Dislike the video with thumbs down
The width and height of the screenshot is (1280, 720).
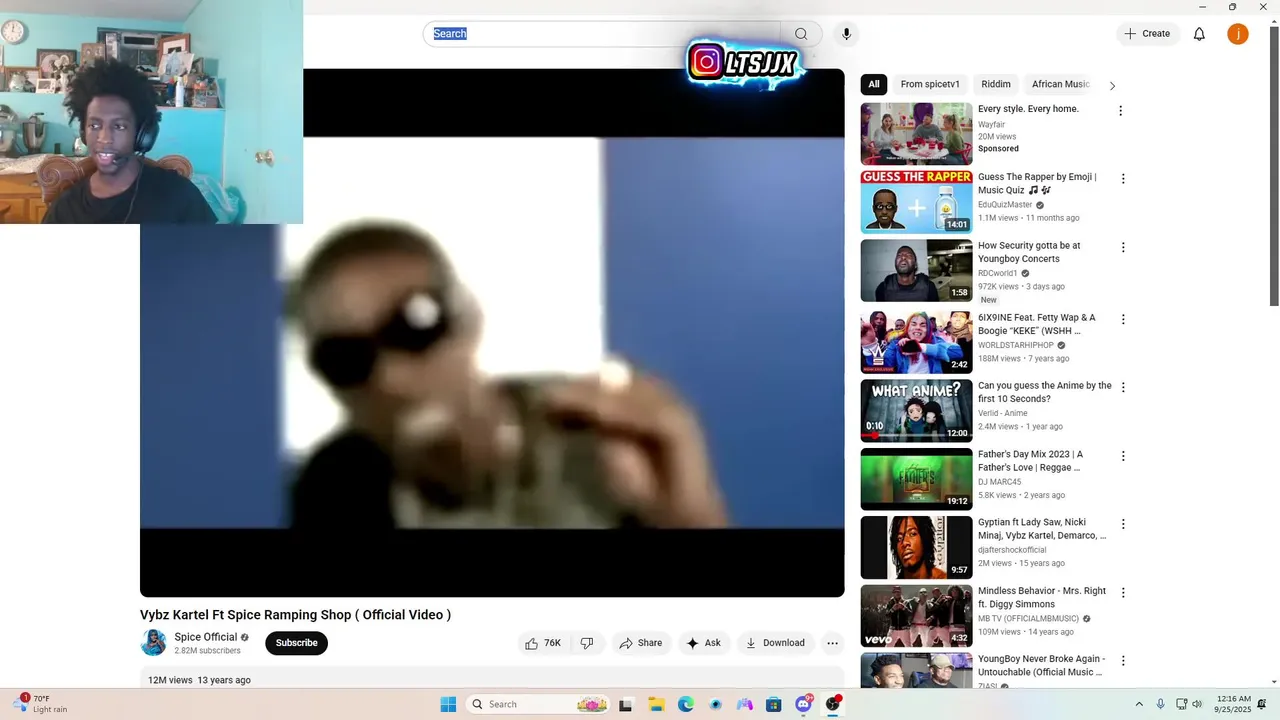tap(587, 643)
